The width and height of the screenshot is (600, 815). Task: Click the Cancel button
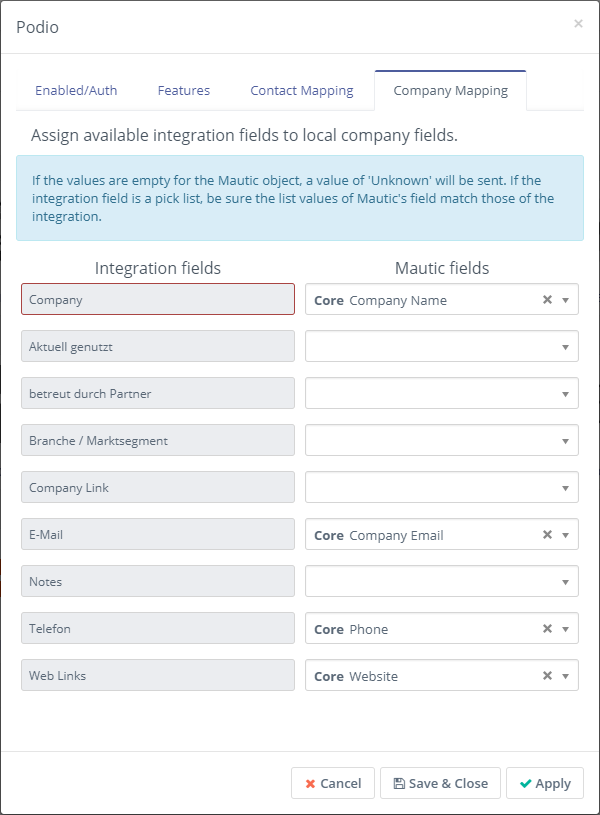pyautogui.click(x=333, y=783)
